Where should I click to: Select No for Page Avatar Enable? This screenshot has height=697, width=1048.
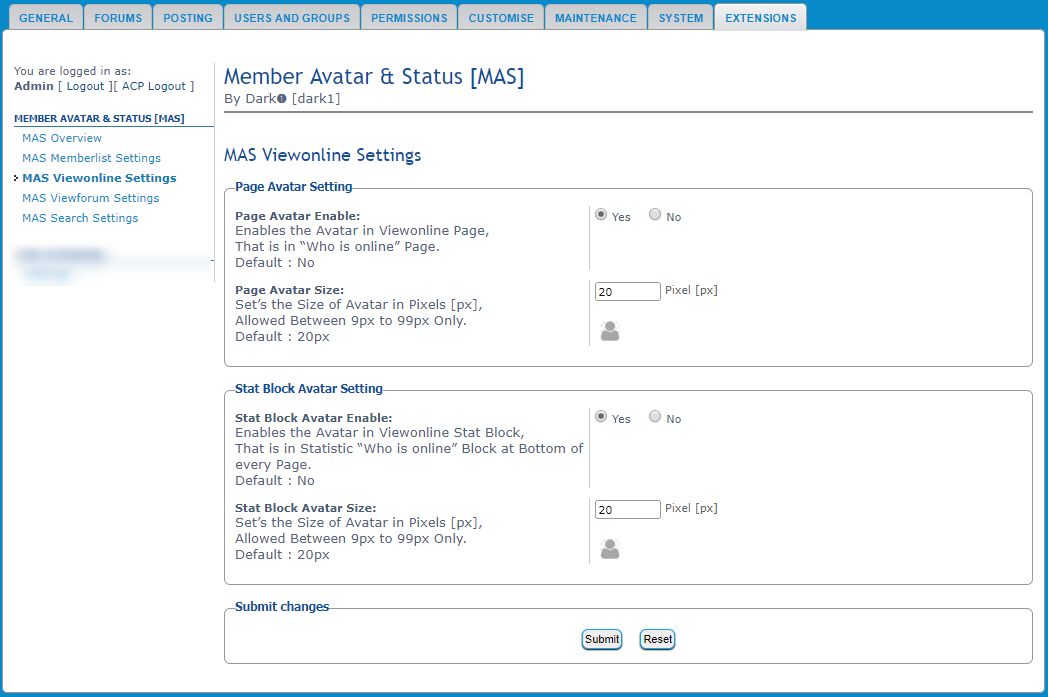pos(655,215)
